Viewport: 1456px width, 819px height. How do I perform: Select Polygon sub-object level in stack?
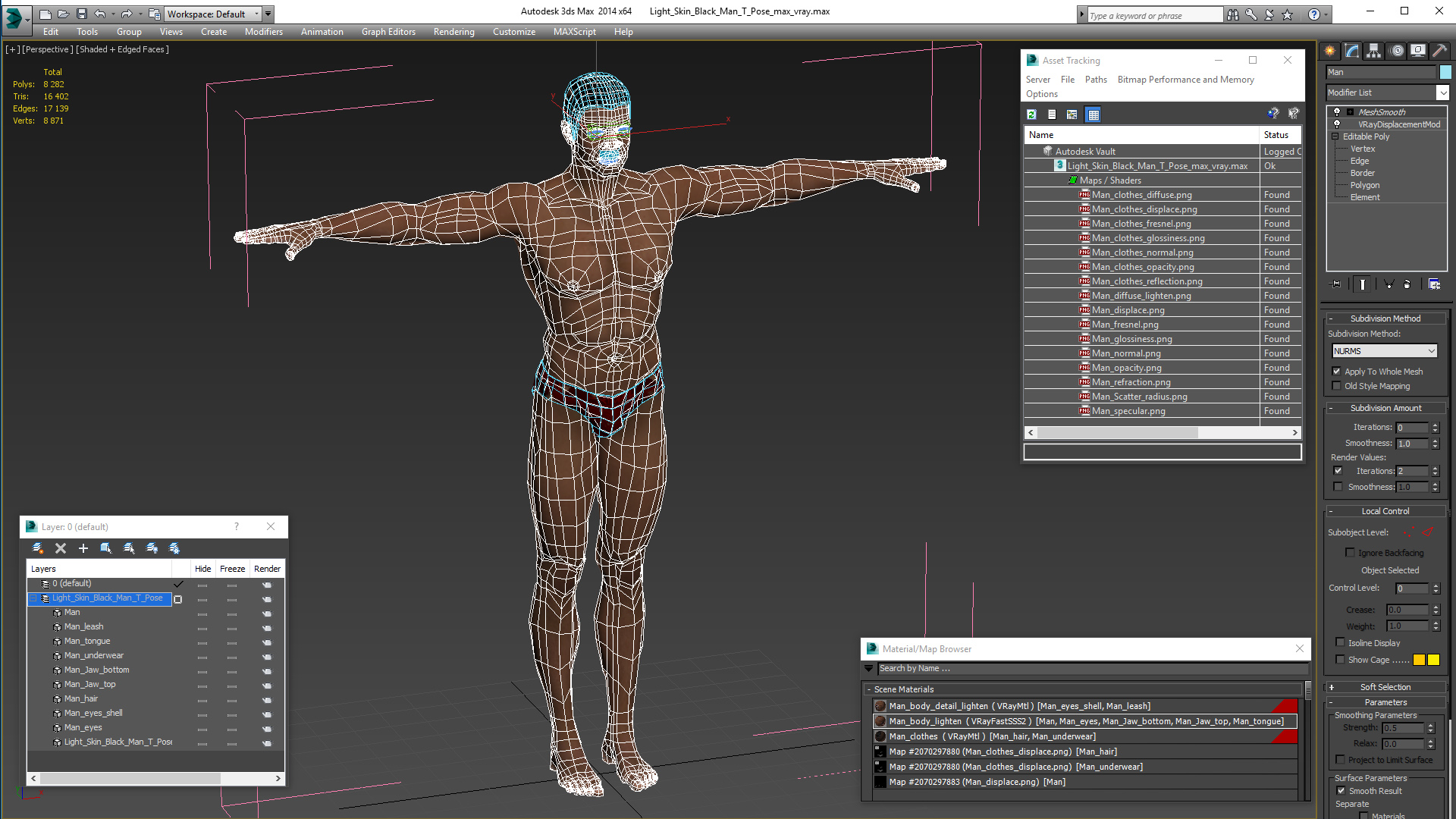(x=1364, y=185)
